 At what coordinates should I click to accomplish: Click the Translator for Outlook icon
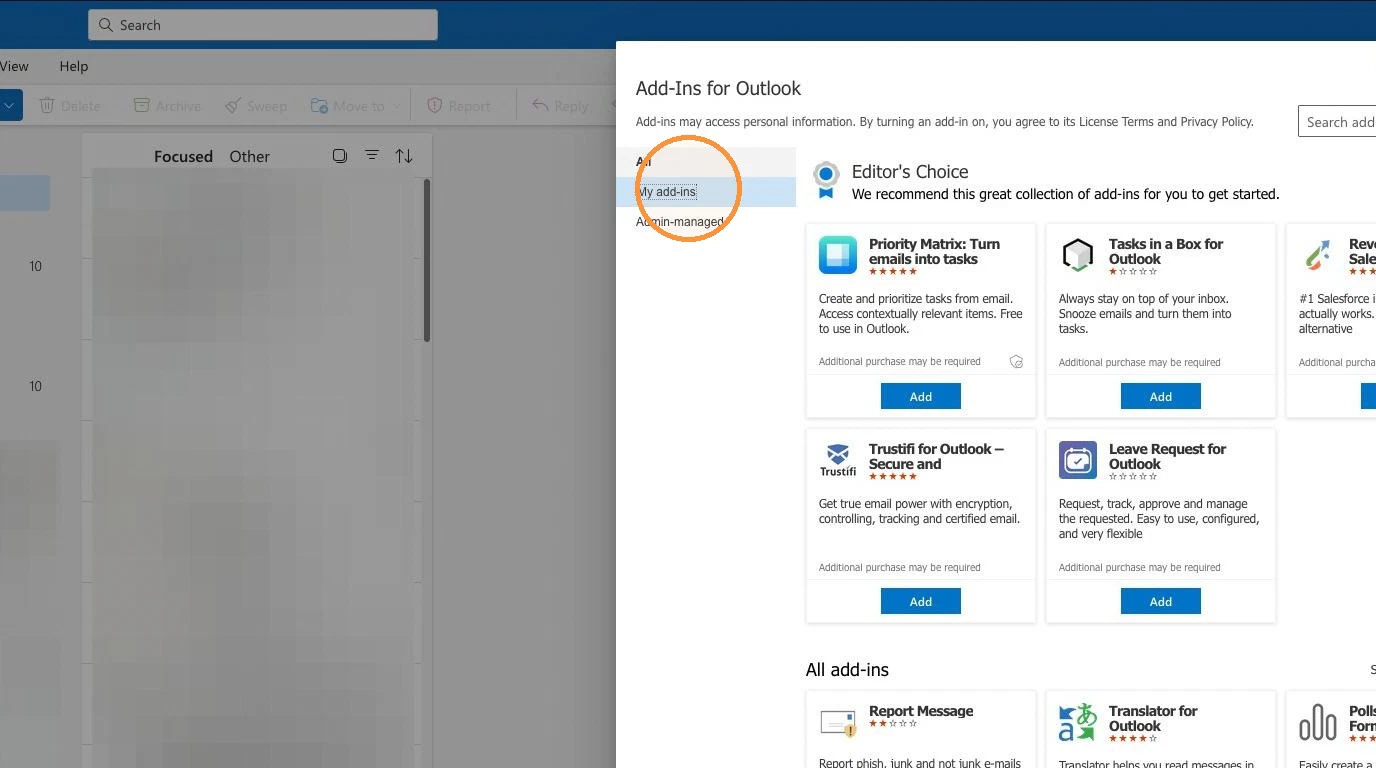click(1078, 722)
